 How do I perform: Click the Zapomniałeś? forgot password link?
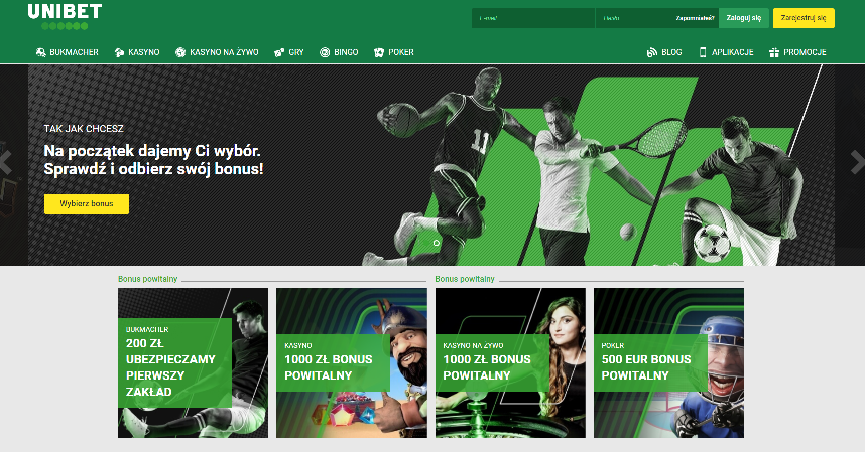point(695,18)
